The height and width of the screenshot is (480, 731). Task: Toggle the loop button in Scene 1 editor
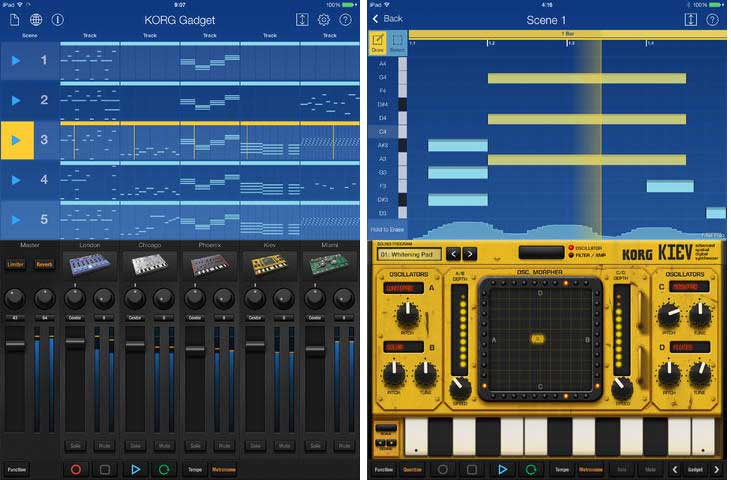pyautogui.click(x=531, y=469)
